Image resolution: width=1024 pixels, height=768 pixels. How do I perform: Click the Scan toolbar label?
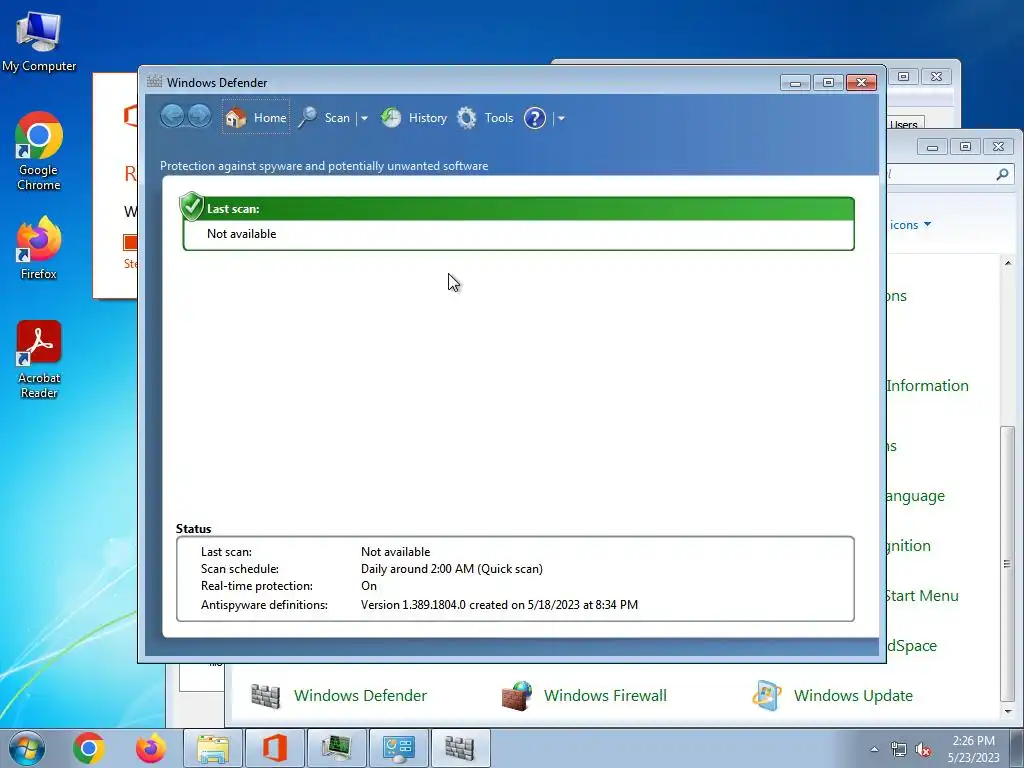337,118
